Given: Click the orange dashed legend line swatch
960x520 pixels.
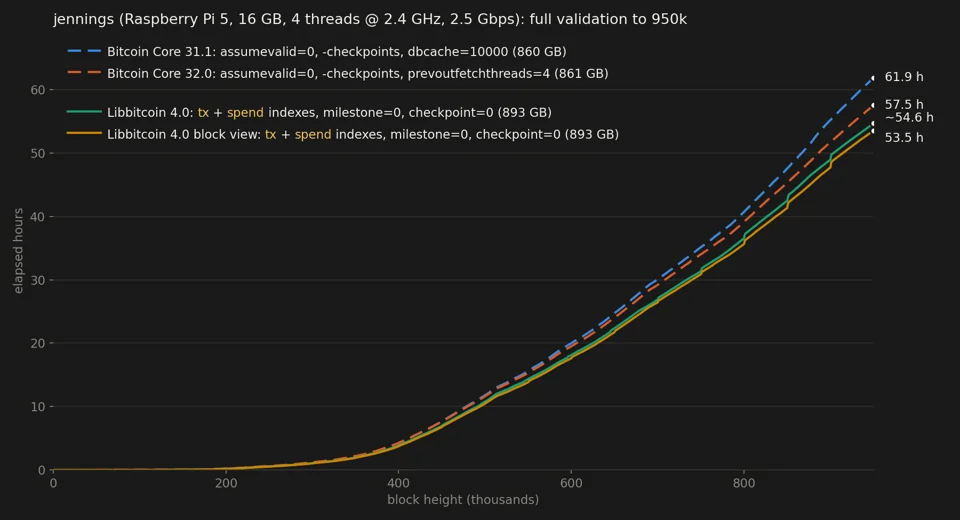Looking at the screenshot, I should point(84,72).
